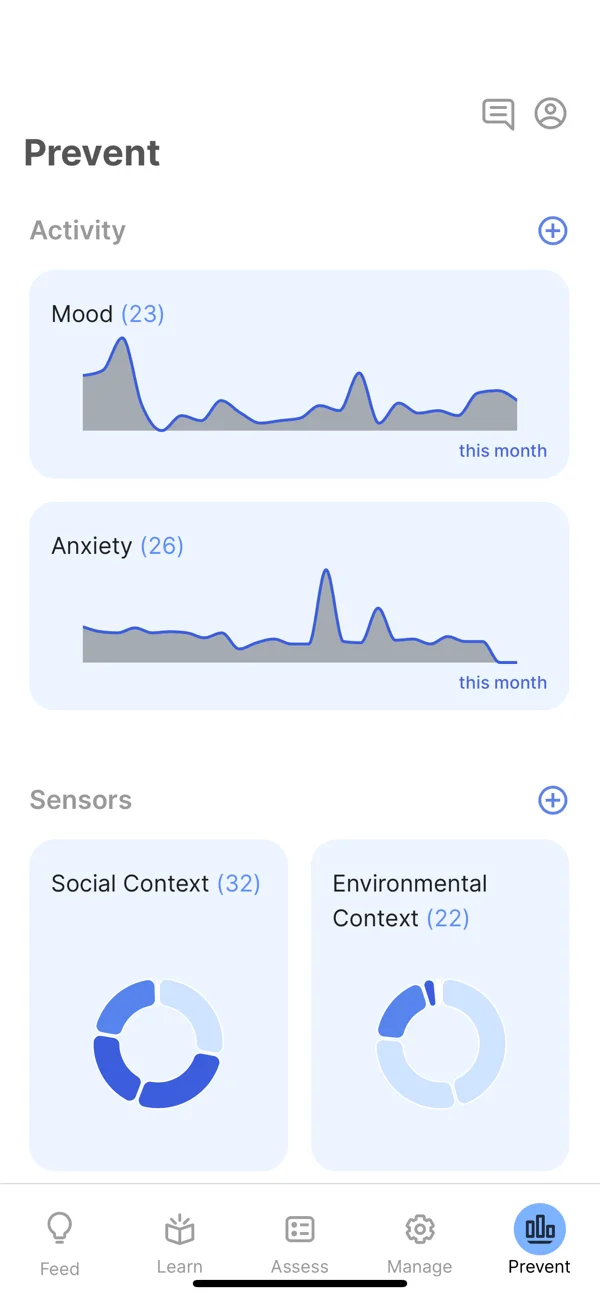
Task: Select the Social Context donut chart
Action: (158, 1044)
